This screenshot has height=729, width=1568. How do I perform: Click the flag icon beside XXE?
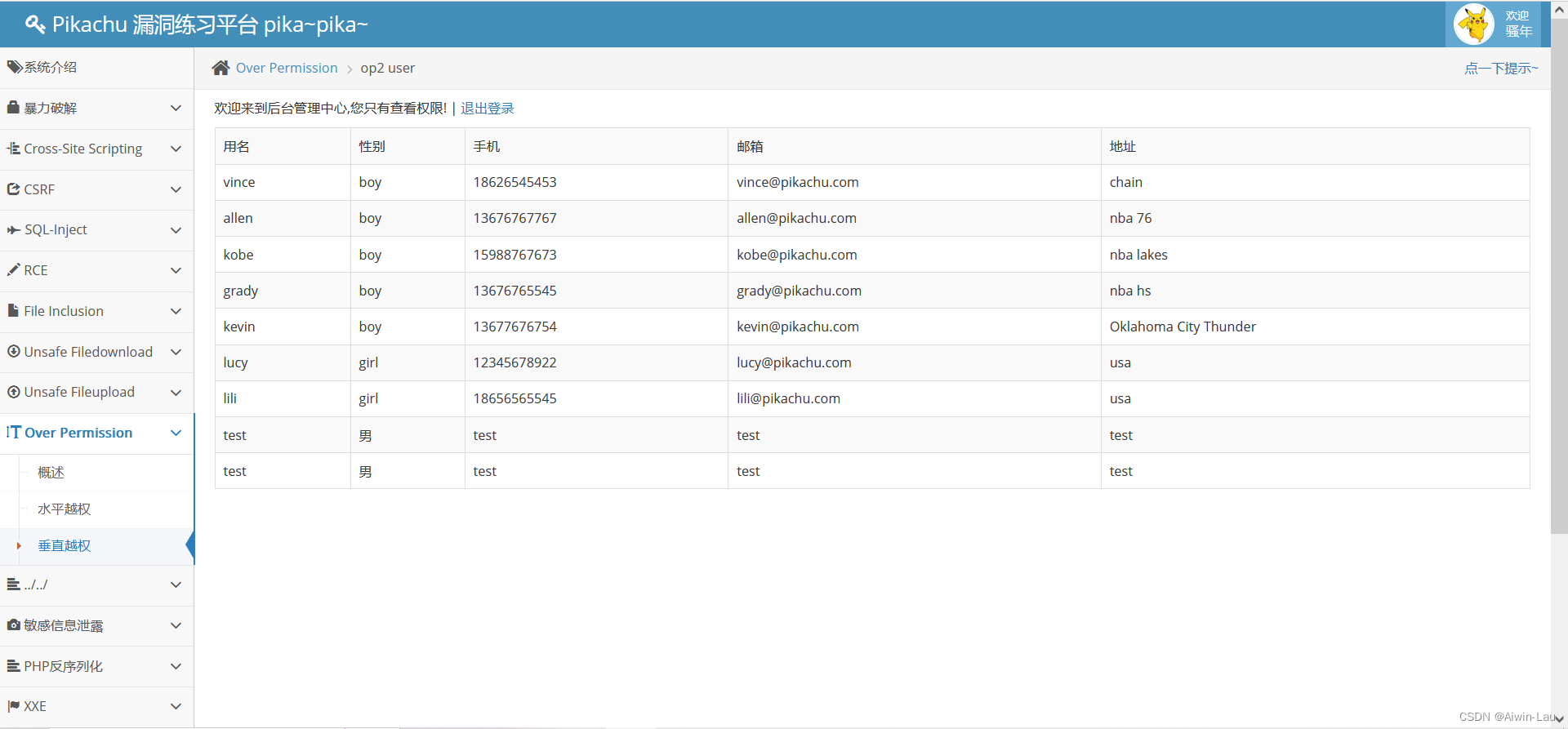pos(13,705)
